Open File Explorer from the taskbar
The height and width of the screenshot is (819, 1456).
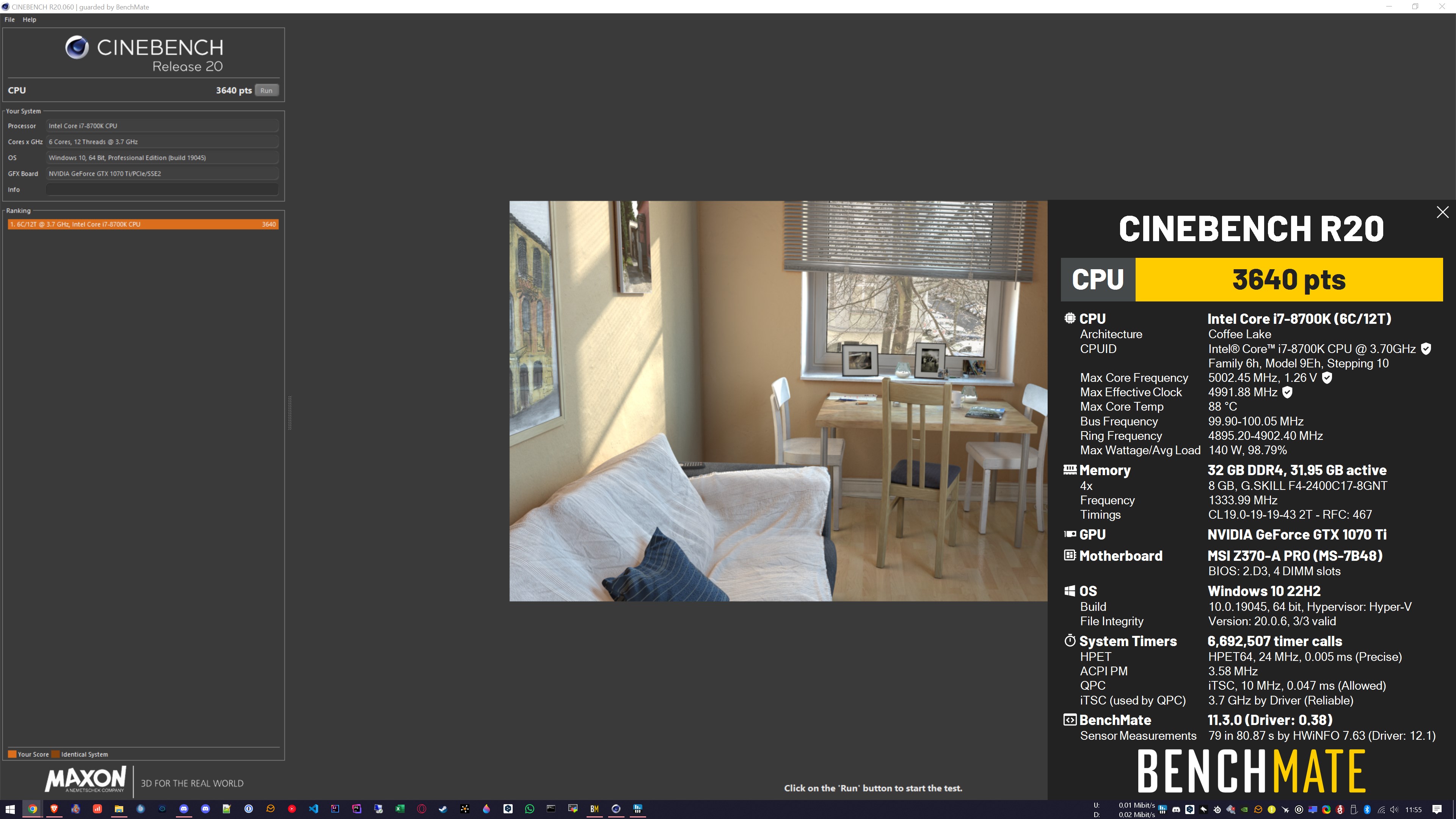119,809
